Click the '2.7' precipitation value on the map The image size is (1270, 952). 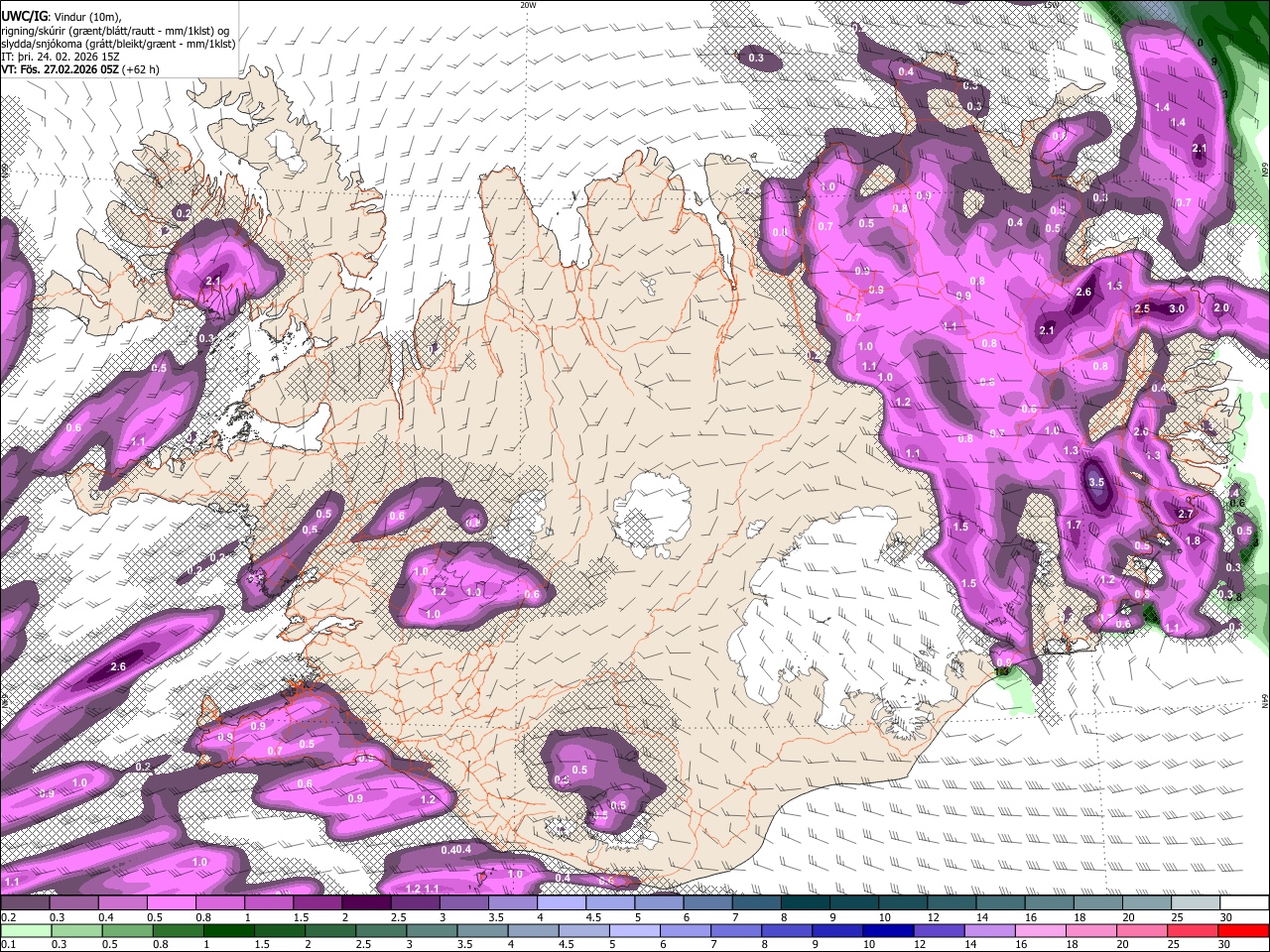1185,515
